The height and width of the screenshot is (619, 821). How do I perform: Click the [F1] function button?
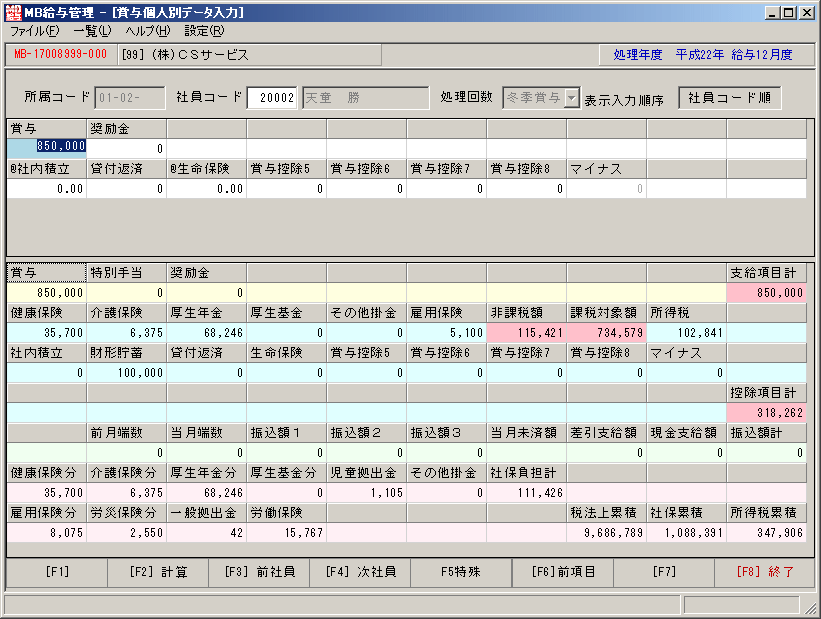click(x=57, y=572)
